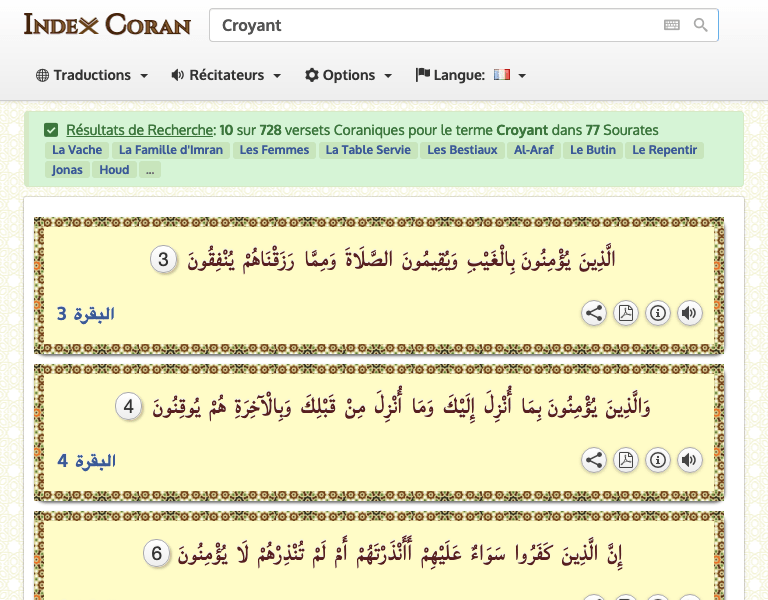Play audio recitation of verse 4
The image size is (768, 600).
pyautogui.click(x=689, y=460)
